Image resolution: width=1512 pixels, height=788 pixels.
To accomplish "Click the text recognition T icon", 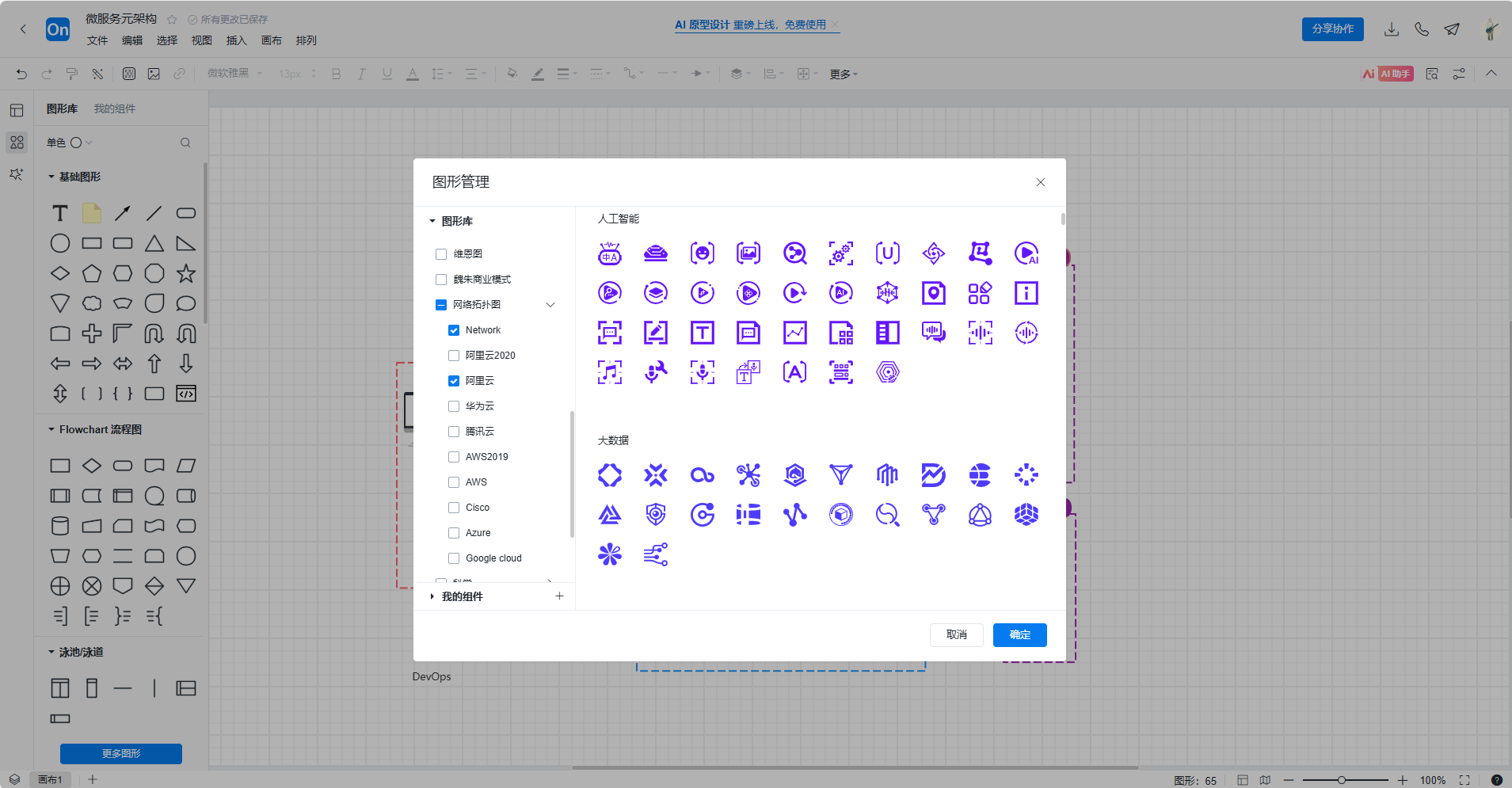I will (x=703, y=333).
